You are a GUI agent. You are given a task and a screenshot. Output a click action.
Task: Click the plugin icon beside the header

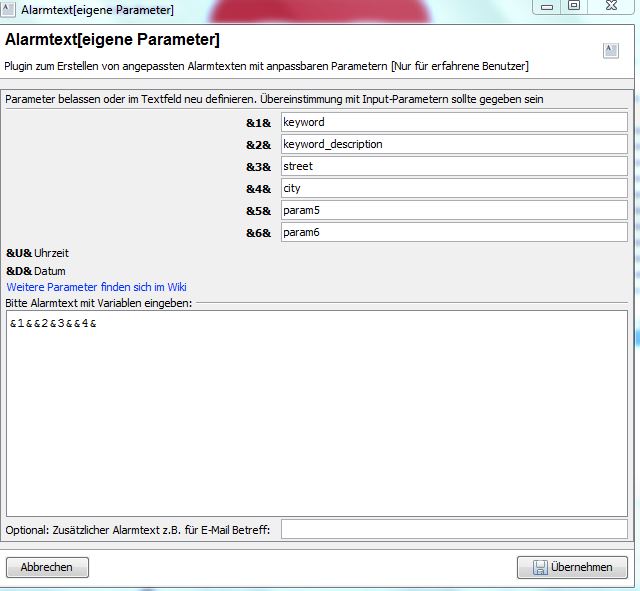610,51
